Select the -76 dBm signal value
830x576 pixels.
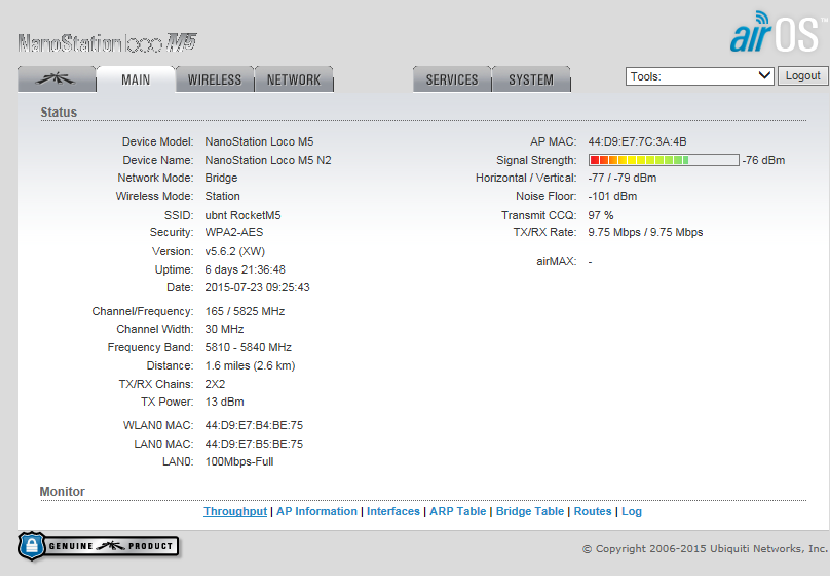tap(764, 160)
